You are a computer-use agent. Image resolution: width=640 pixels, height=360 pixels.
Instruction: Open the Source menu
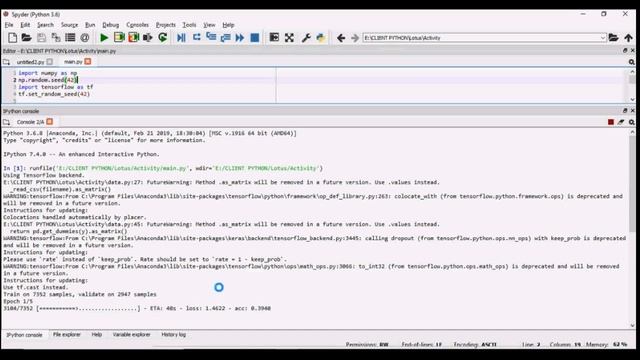click(69, 25)
